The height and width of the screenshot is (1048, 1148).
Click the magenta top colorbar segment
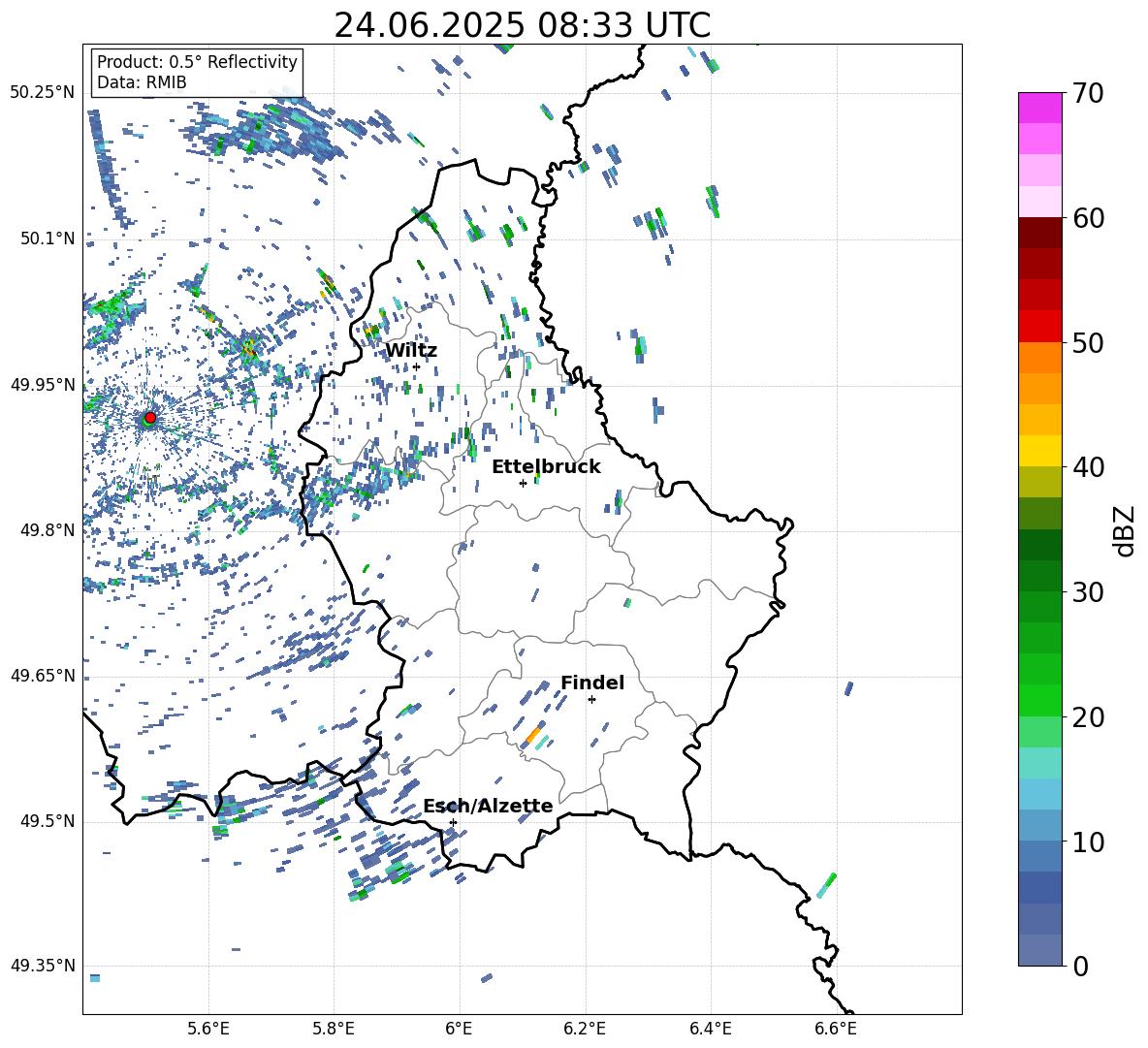click(x=1040, y=109)
